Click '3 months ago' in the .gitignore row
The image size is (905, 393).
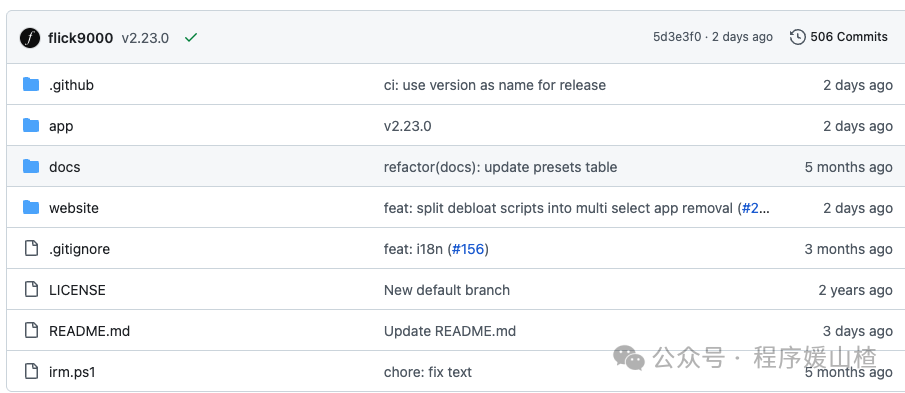point(848,249)
